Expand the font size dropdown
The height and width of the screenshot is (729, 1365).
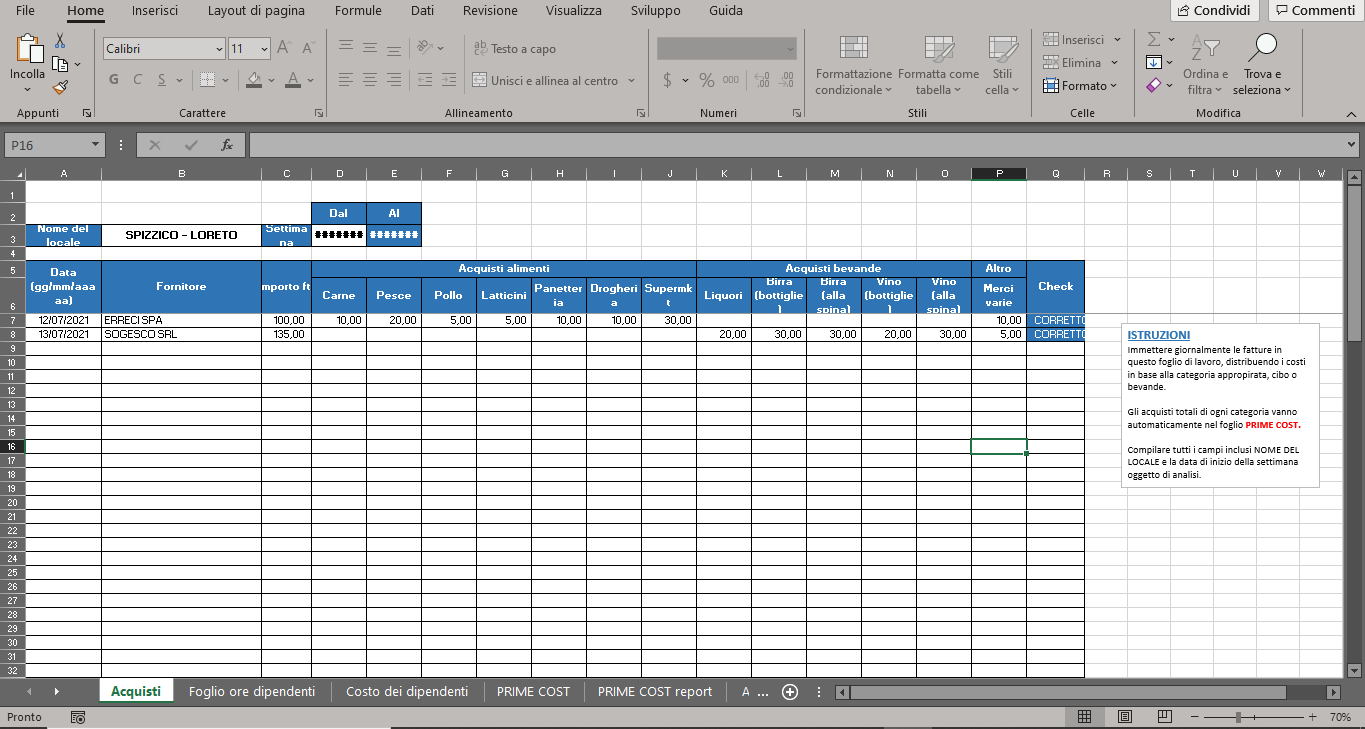pos(264,49)
